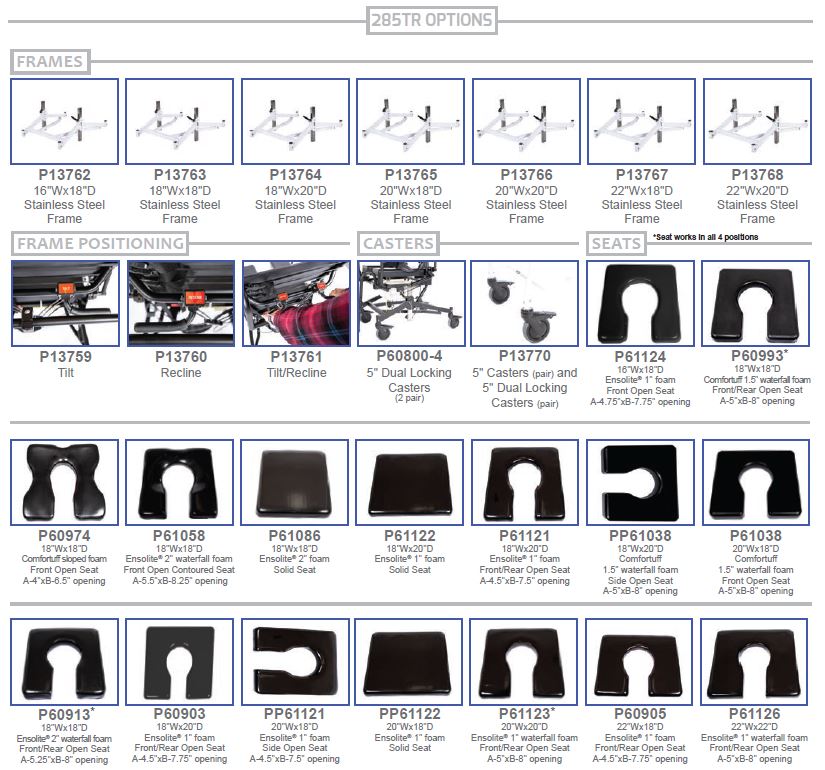
Task: Open the P60800-4 dual locking casters image
Action: (x=410, y=304)
